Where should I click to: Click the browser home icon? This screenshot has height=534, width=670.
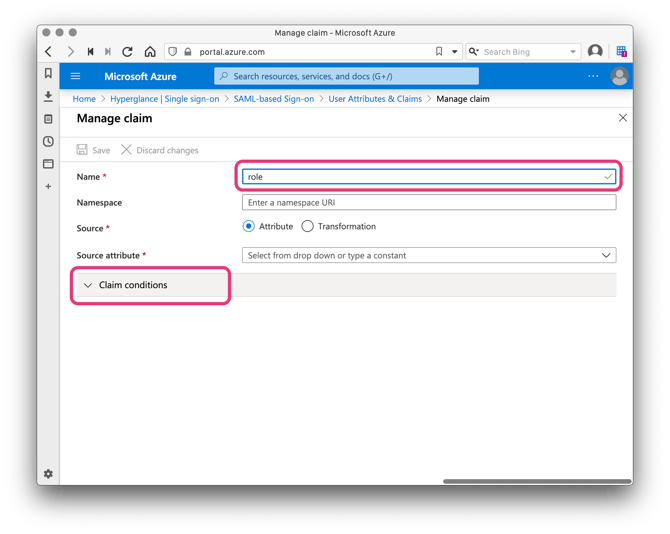tap(150, 52)
